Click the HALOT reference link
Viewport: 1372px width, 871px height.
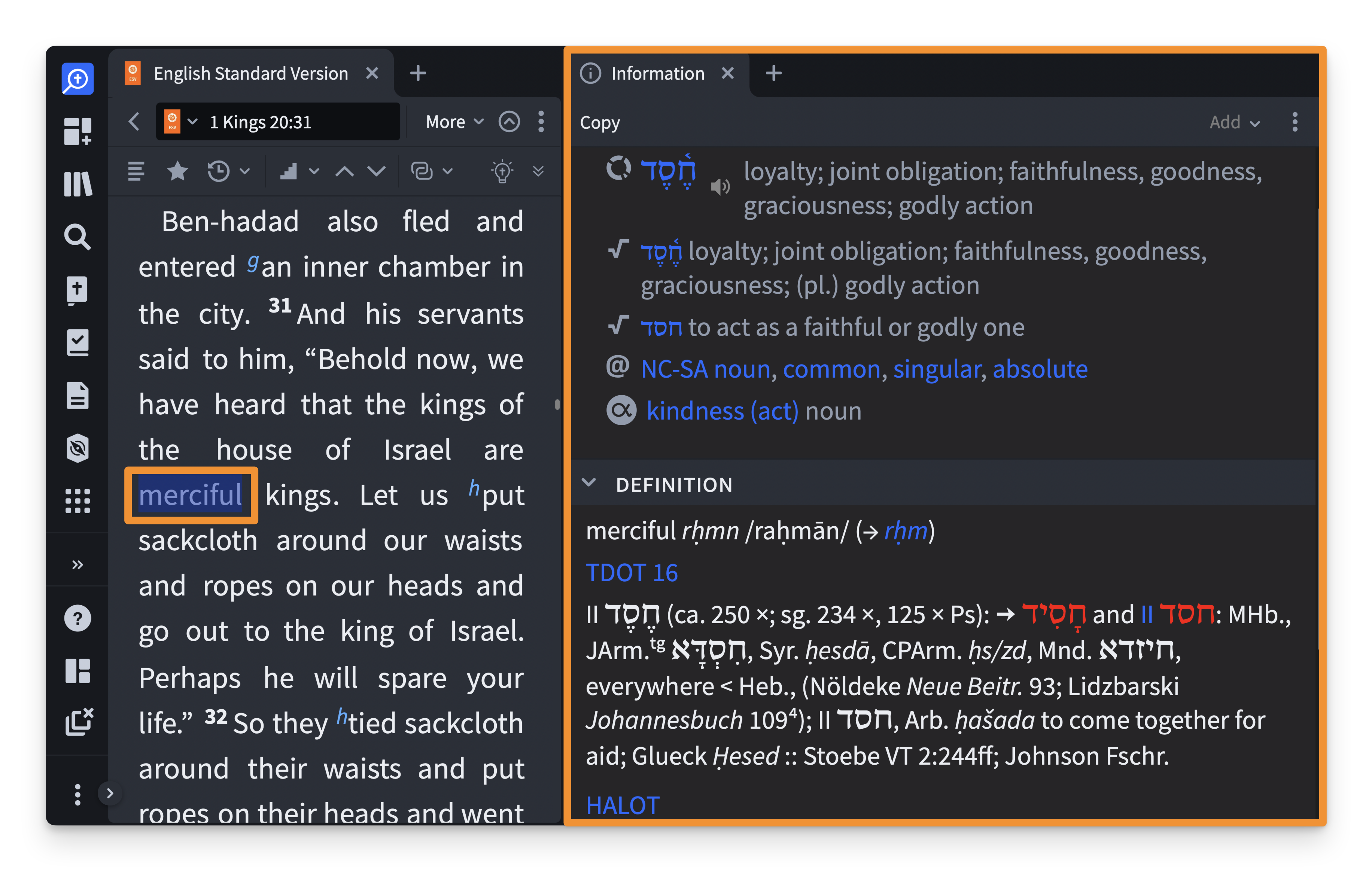click(x=621, y=799)
